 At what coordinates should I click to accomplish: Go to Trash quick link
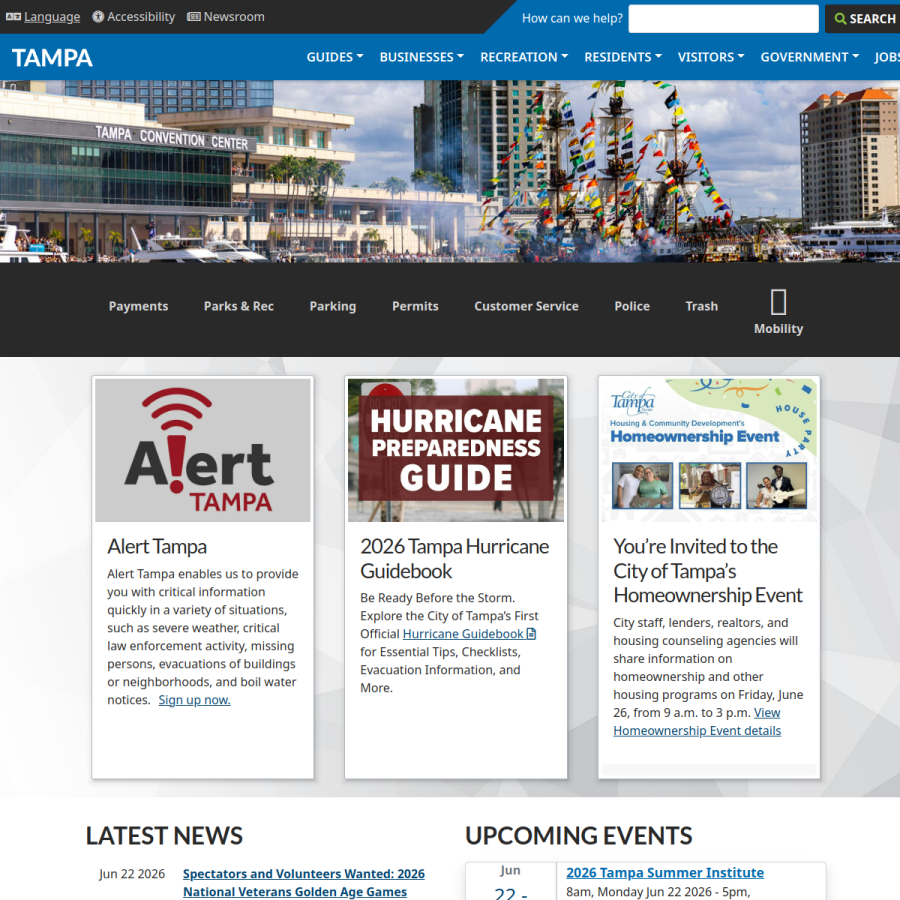point(701,306)
